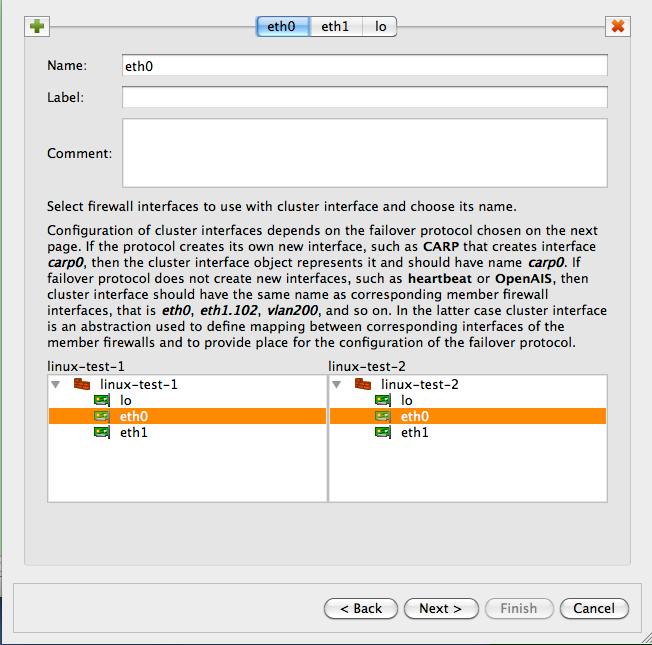Select the linux-test-2 root tree row
Viewport: 652px width, 645px height.
pos(468,384)
